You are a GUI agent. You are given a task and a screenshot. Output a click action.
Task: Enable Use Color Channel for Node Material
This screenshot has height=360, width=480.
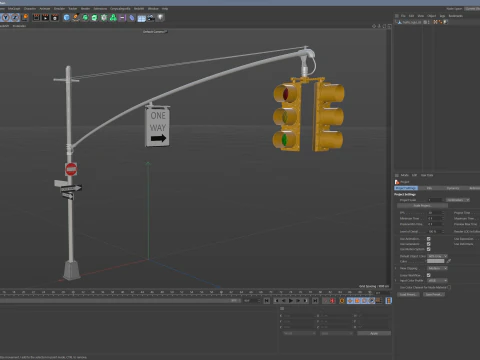point(449,287)
